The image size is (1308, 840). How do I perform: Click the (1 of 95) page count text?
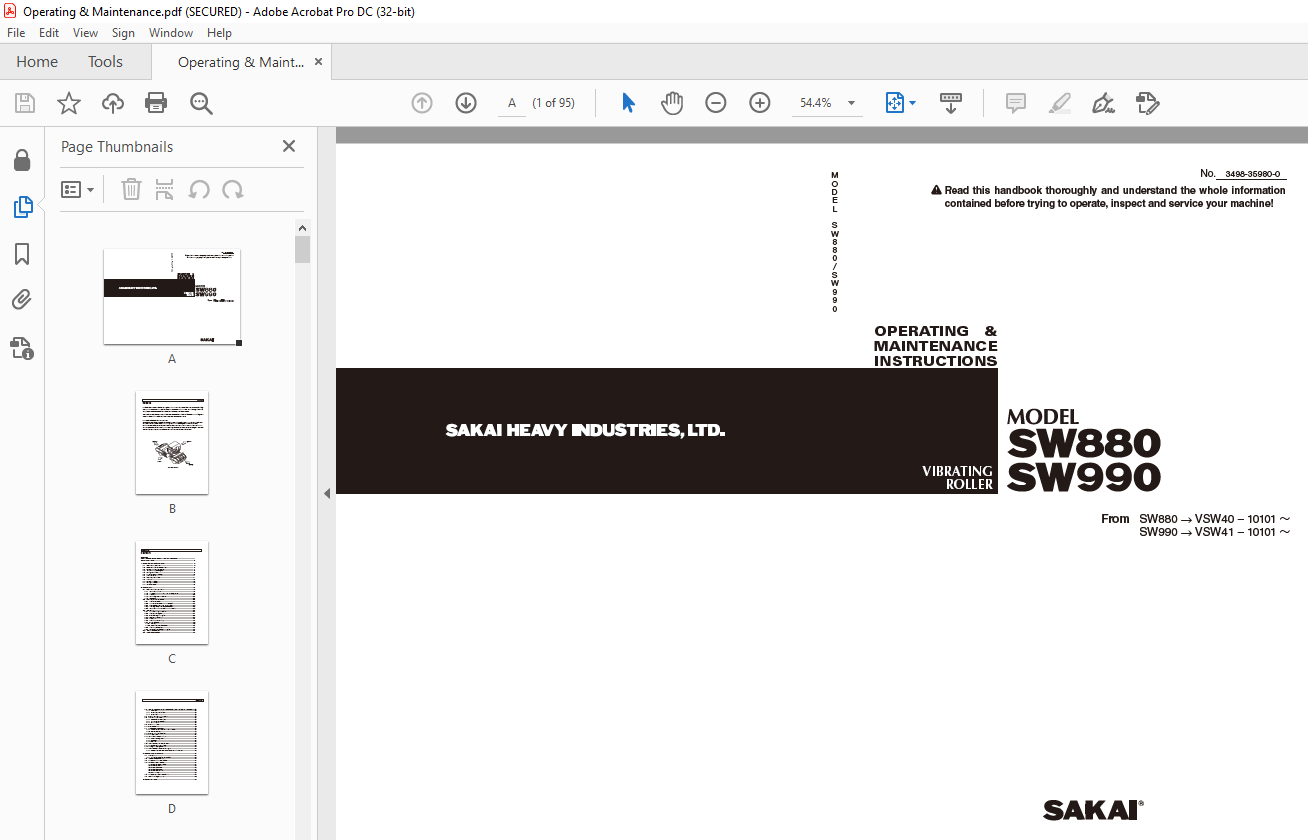click(553, 103)
